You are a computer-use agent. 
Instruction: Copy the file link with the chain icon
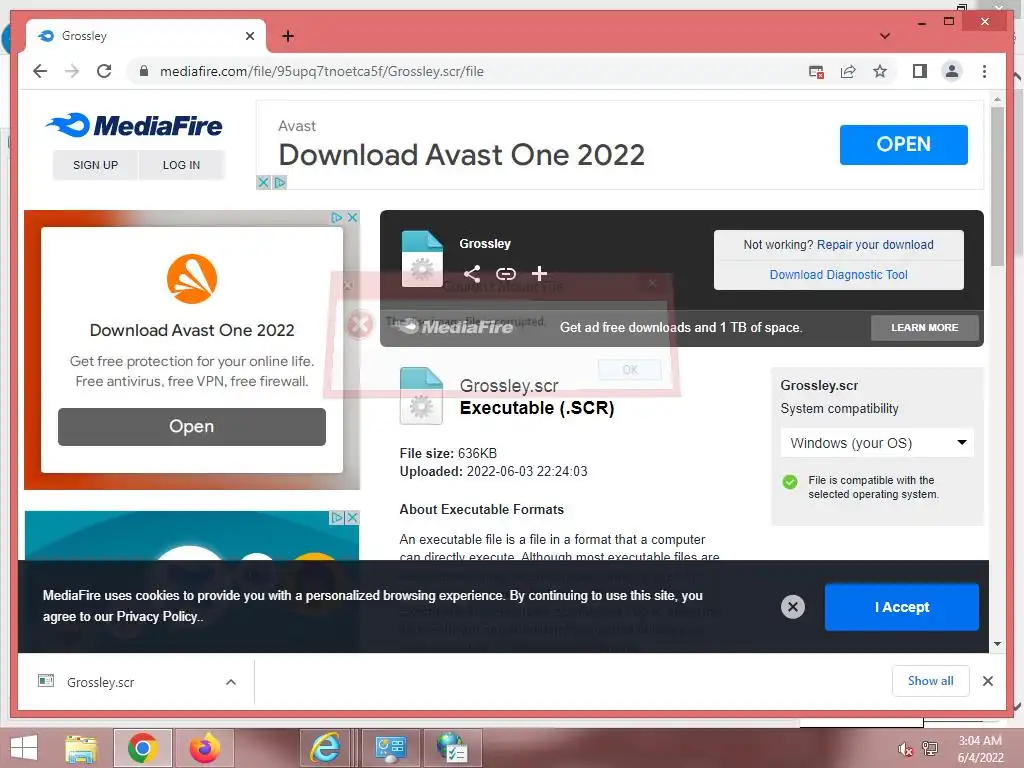pyautogui.click(x=505, y=274)
